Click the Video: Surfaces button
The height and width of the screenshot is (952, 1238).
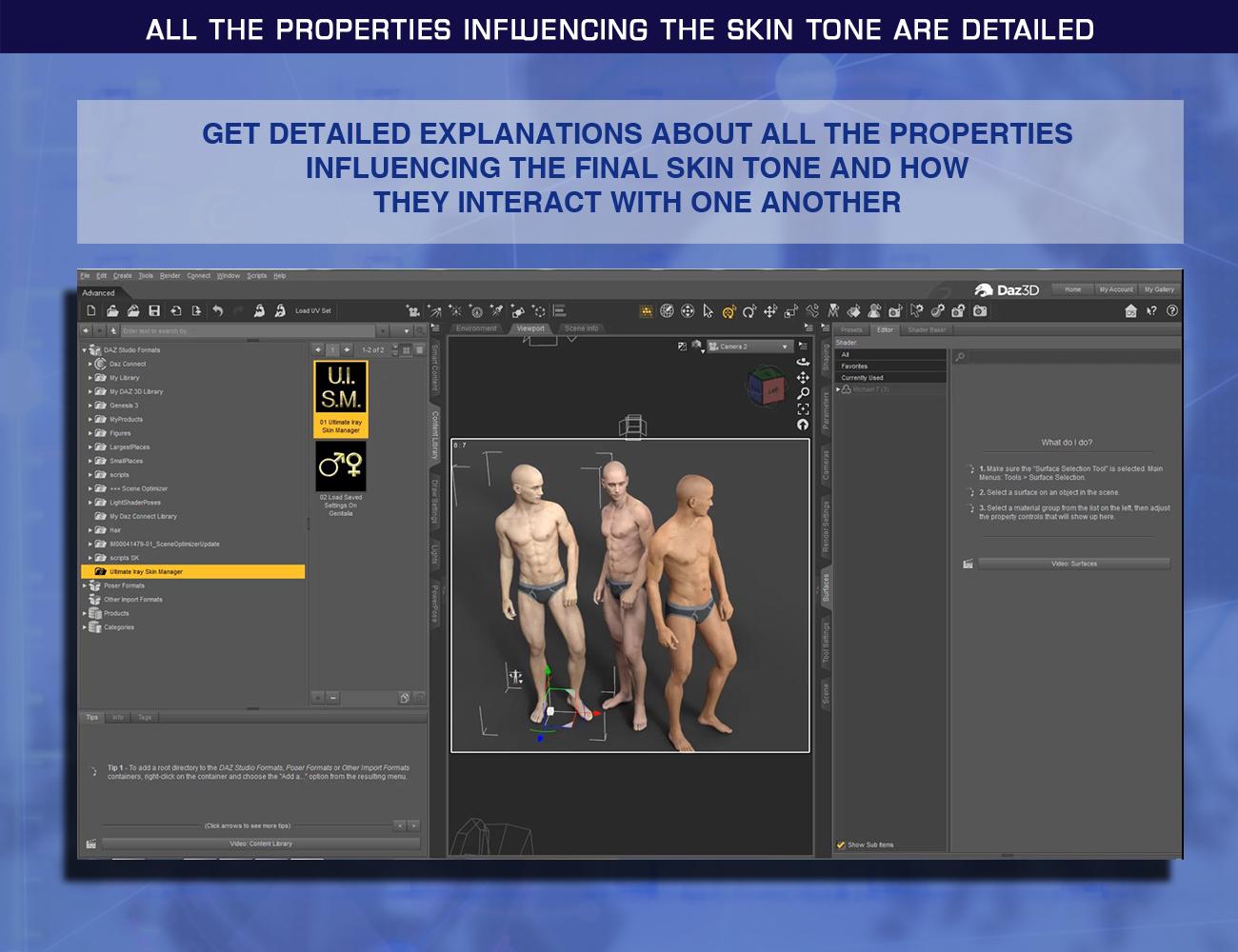pyautogui.click(x=1074, y=564)
